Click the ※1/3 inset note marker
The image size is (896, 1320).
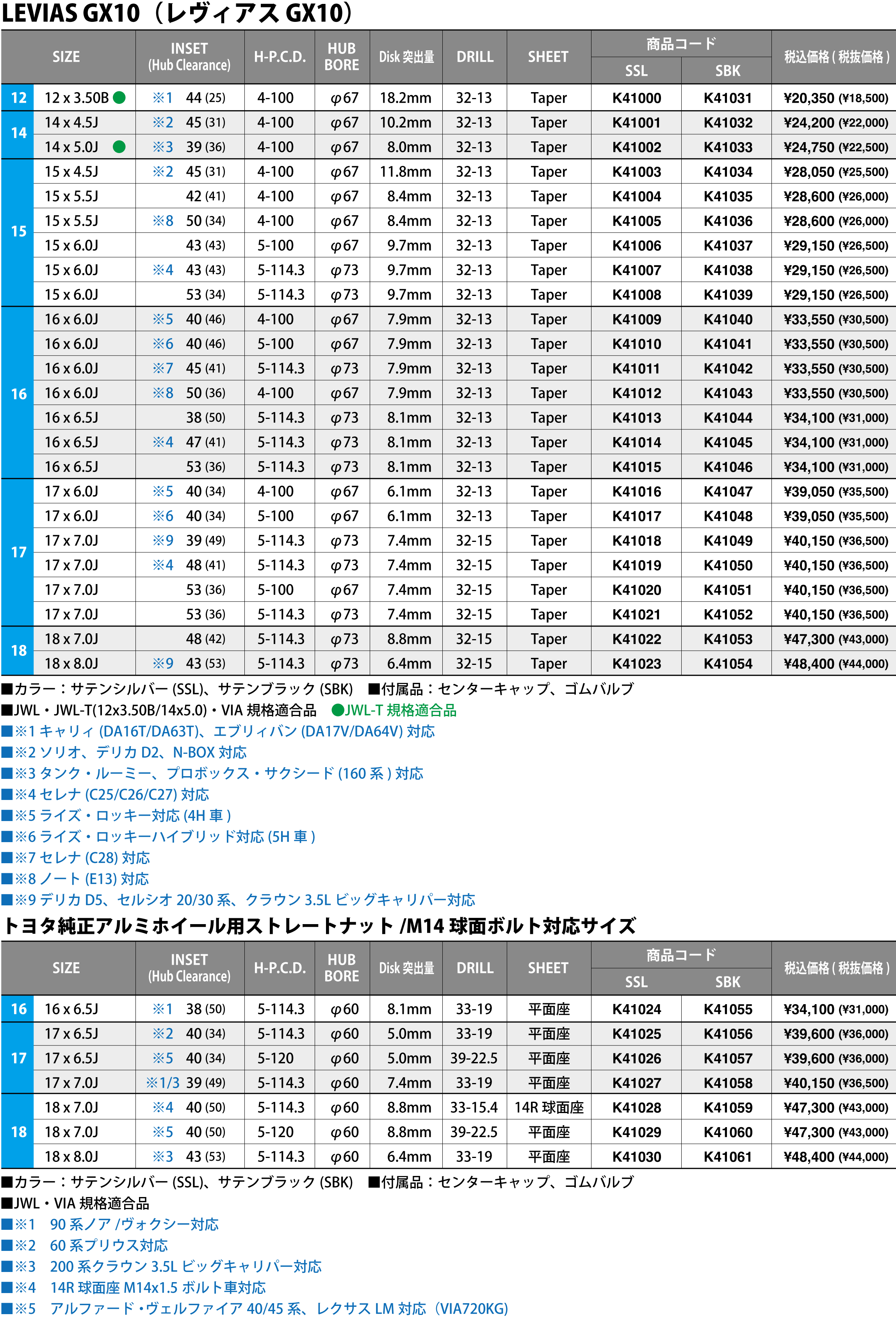pyautogui.click(x=163, y=1083)
